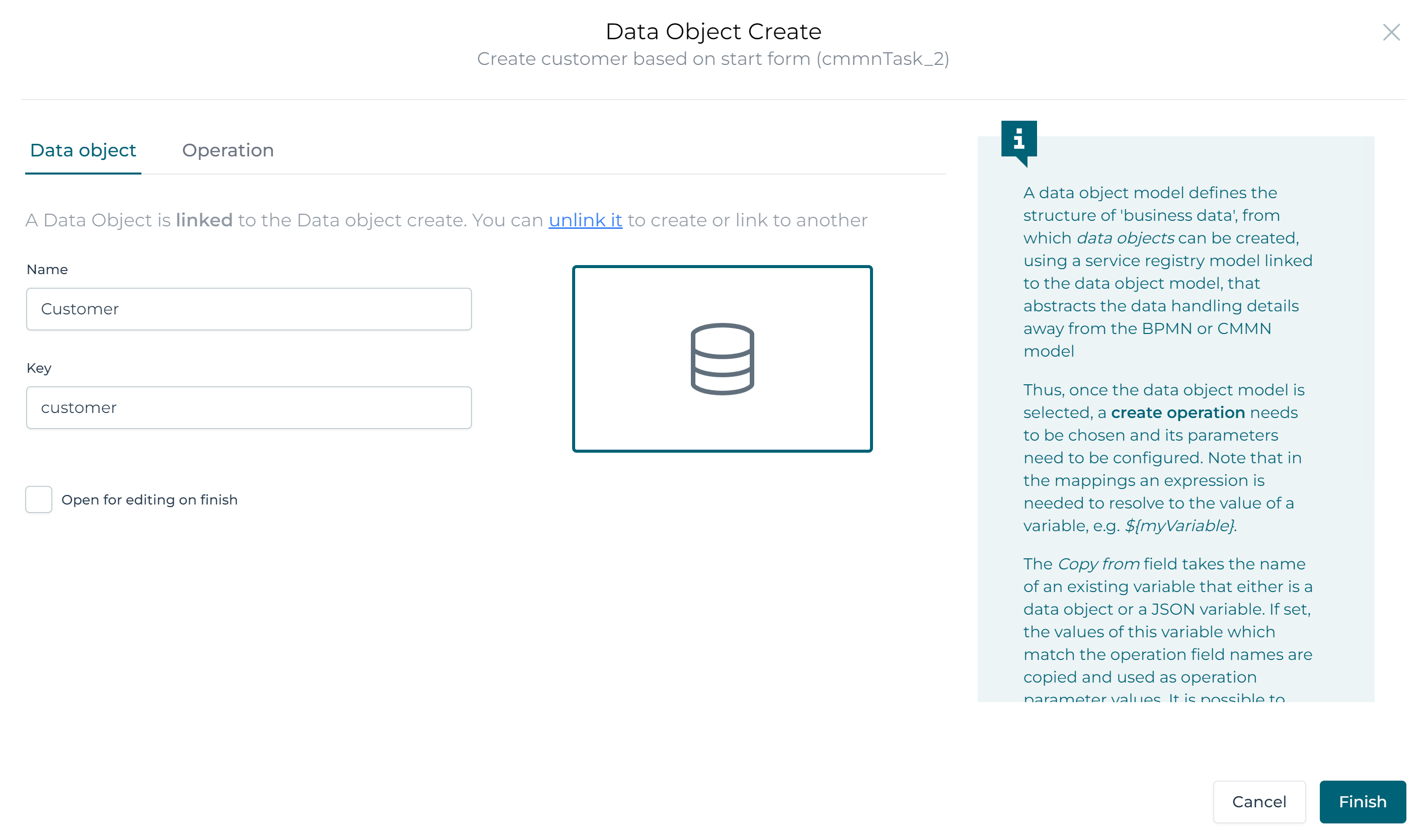This screenshot has width=1425, height=840.
Task: Click "unlink it" to detach the Data Object
Action: pos(585,220)
